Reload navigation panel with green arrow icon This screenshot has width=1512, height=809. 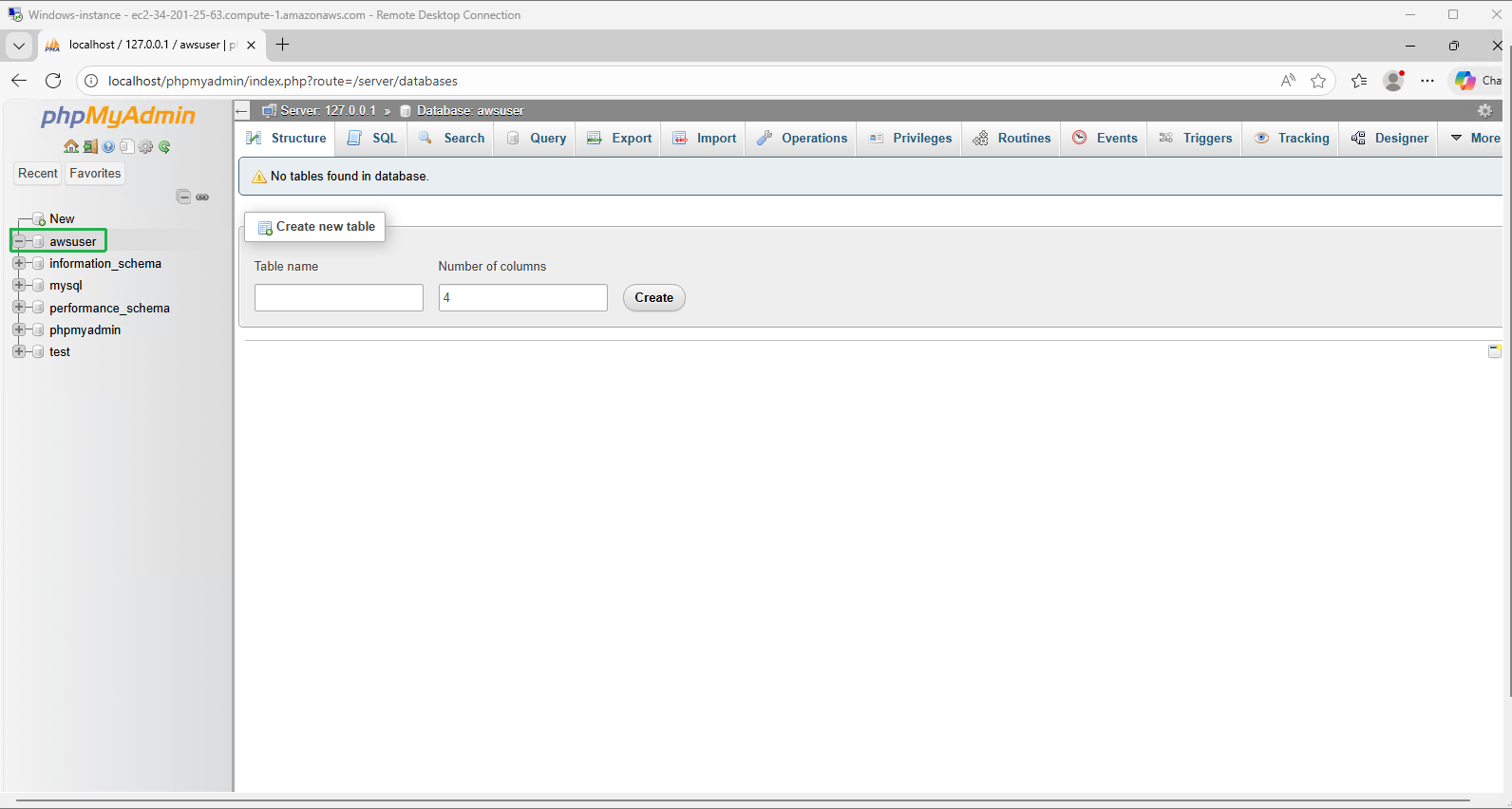[x=164, y=146]
